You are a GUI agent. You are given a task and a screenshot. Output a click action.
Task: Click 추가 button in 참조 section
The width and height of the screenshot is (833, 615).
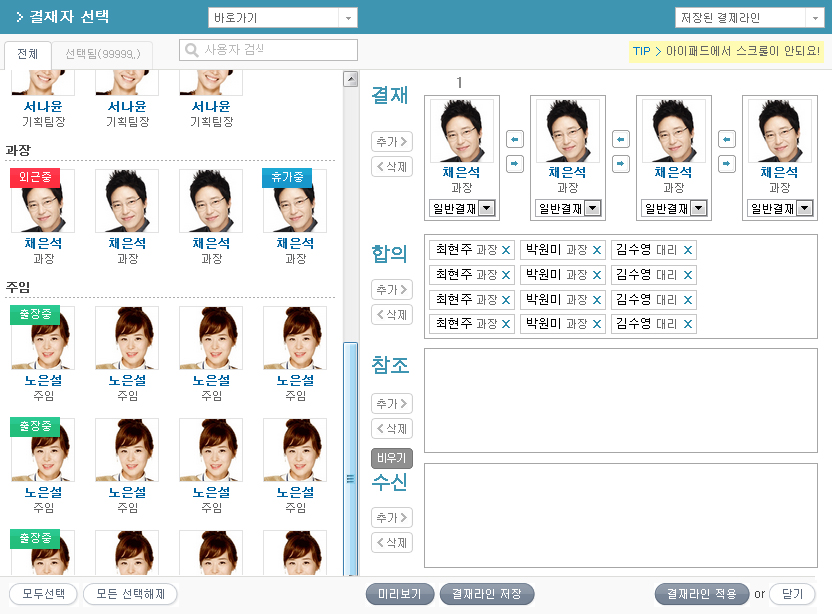391,404
